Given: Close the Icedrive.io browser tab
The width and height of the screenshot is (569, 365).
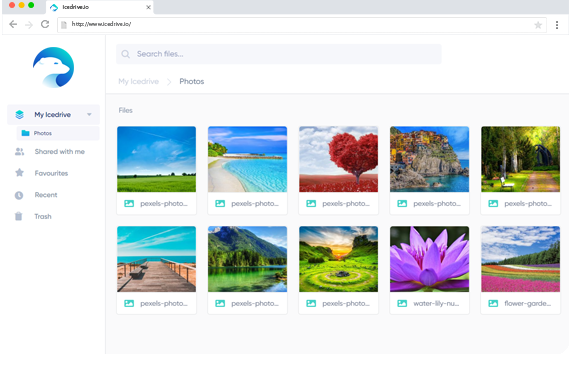Looking at the screenshot, I should [148, 7].
